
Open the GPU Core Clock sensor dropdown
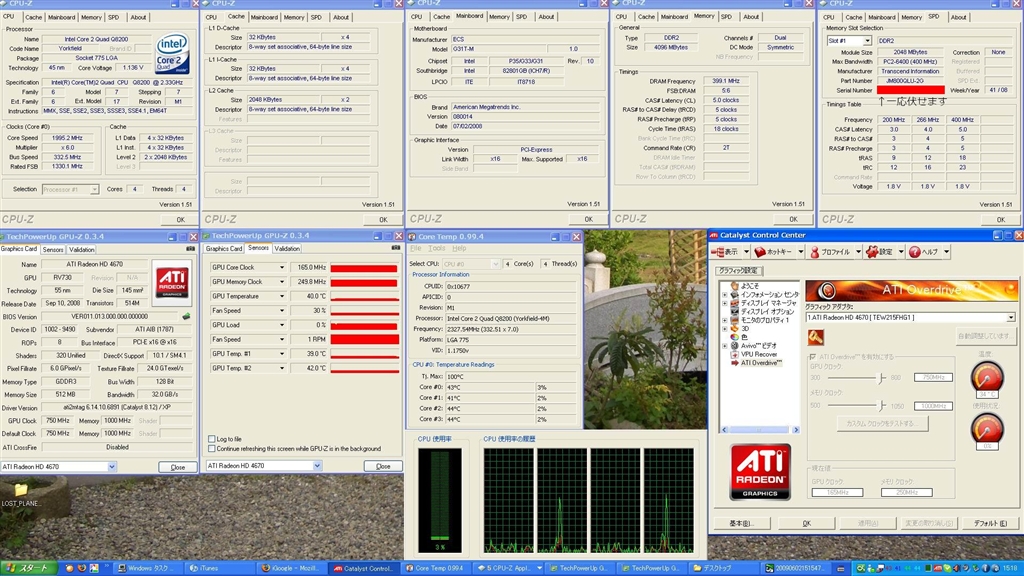tap(283, 268)
